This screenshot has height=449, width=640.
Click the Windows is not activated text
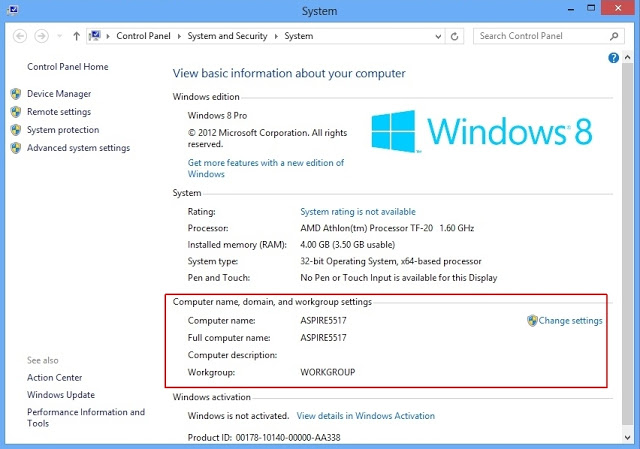tap(238, 416)
